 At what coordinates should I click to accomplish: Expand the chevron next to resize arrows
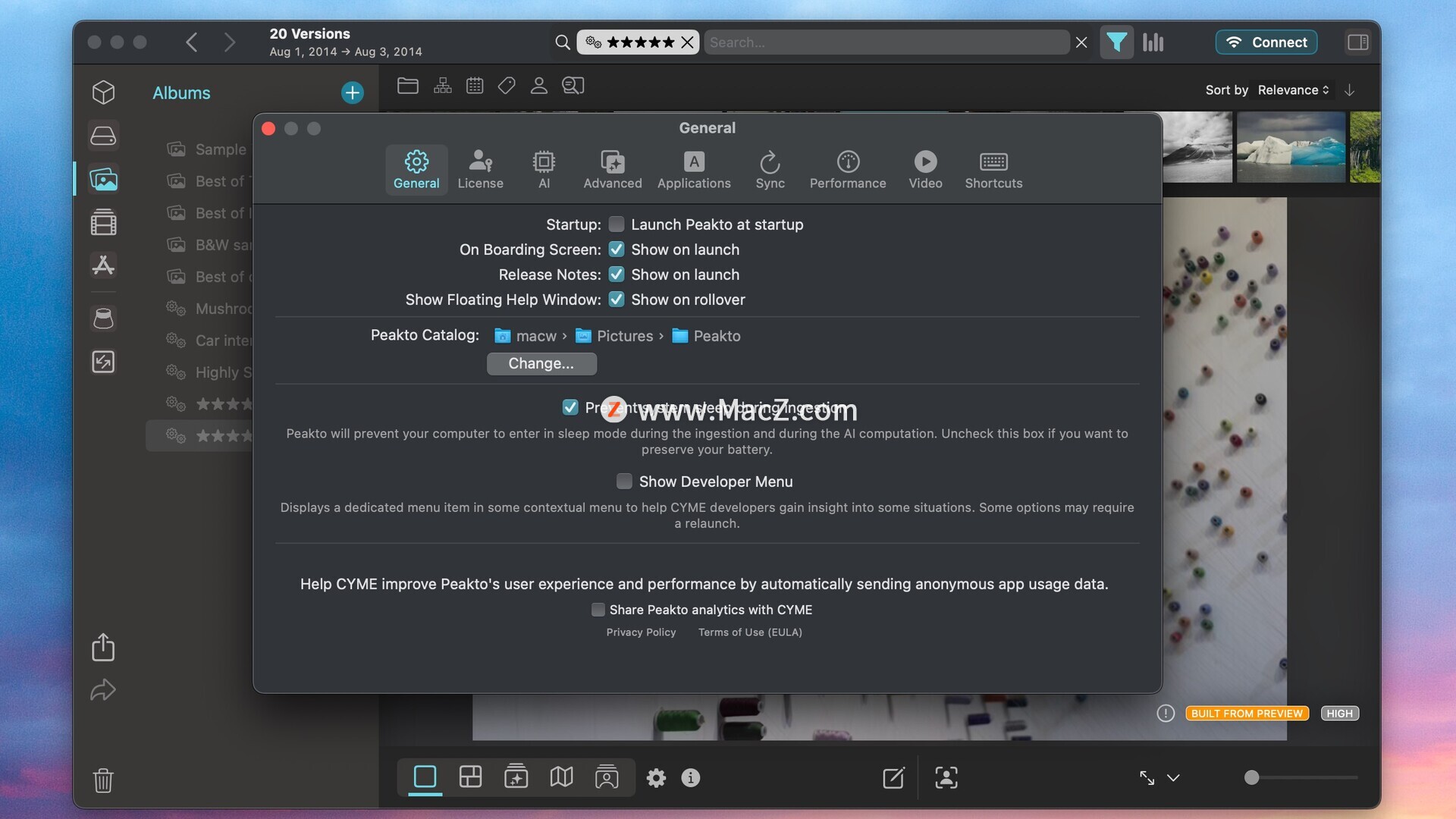pos(1173,778)
